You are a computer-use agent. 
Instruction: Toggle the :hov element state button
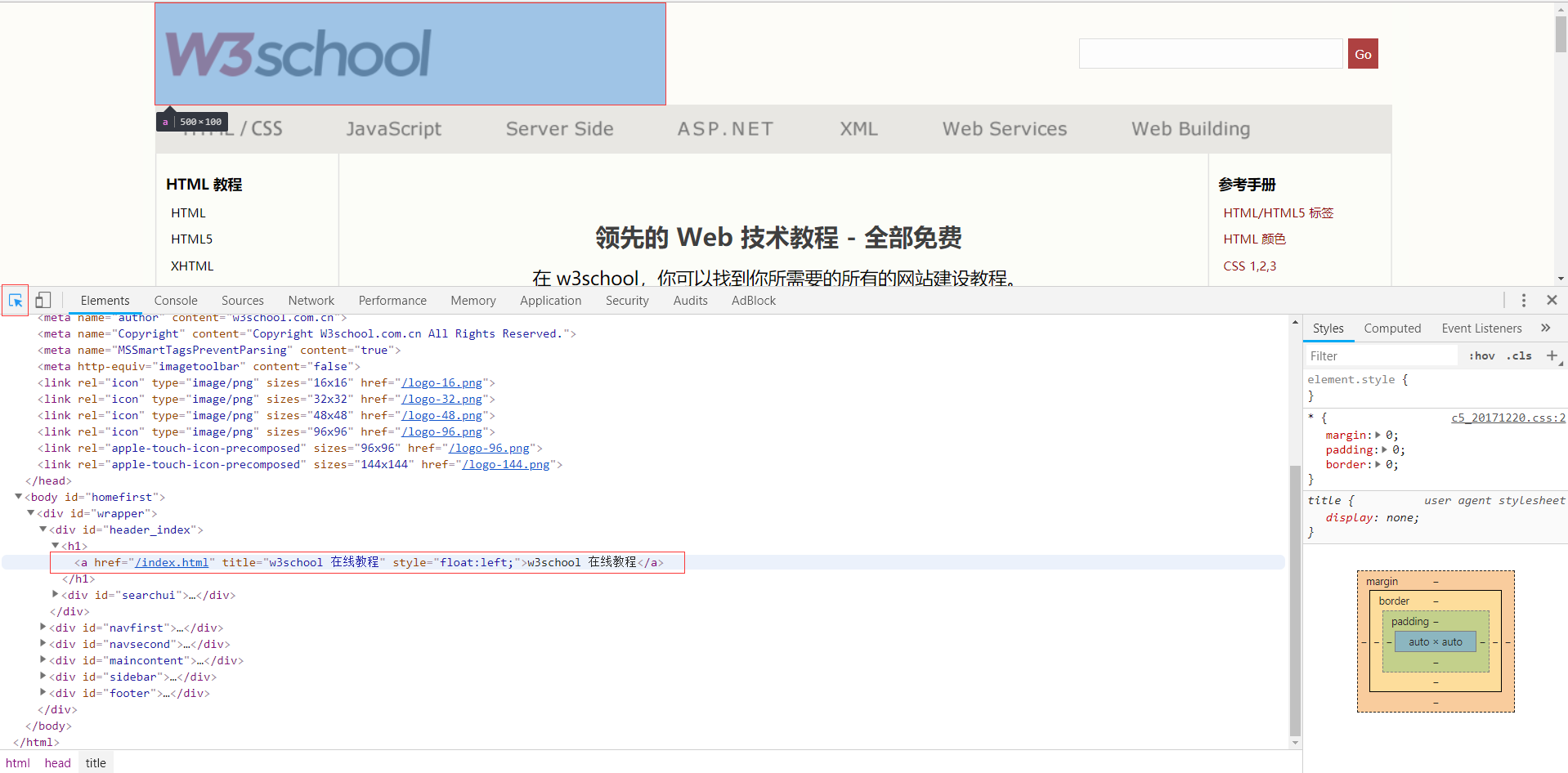coord(1481,356)
